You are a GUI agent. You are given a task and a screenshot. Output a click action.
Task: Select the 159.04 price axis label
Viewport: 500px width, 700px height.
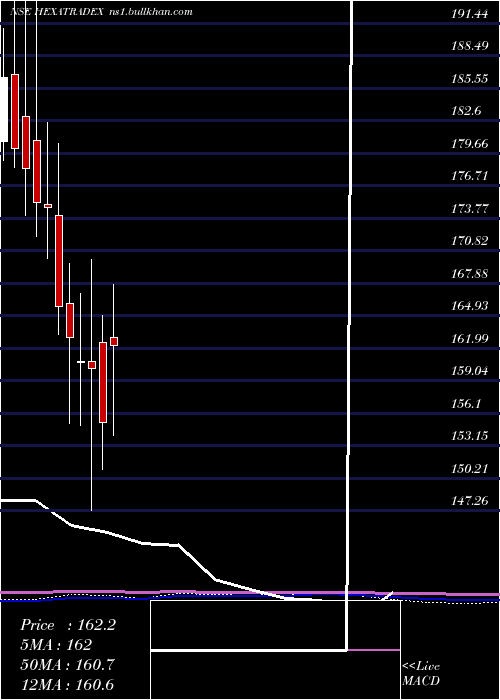coord(469,371)
